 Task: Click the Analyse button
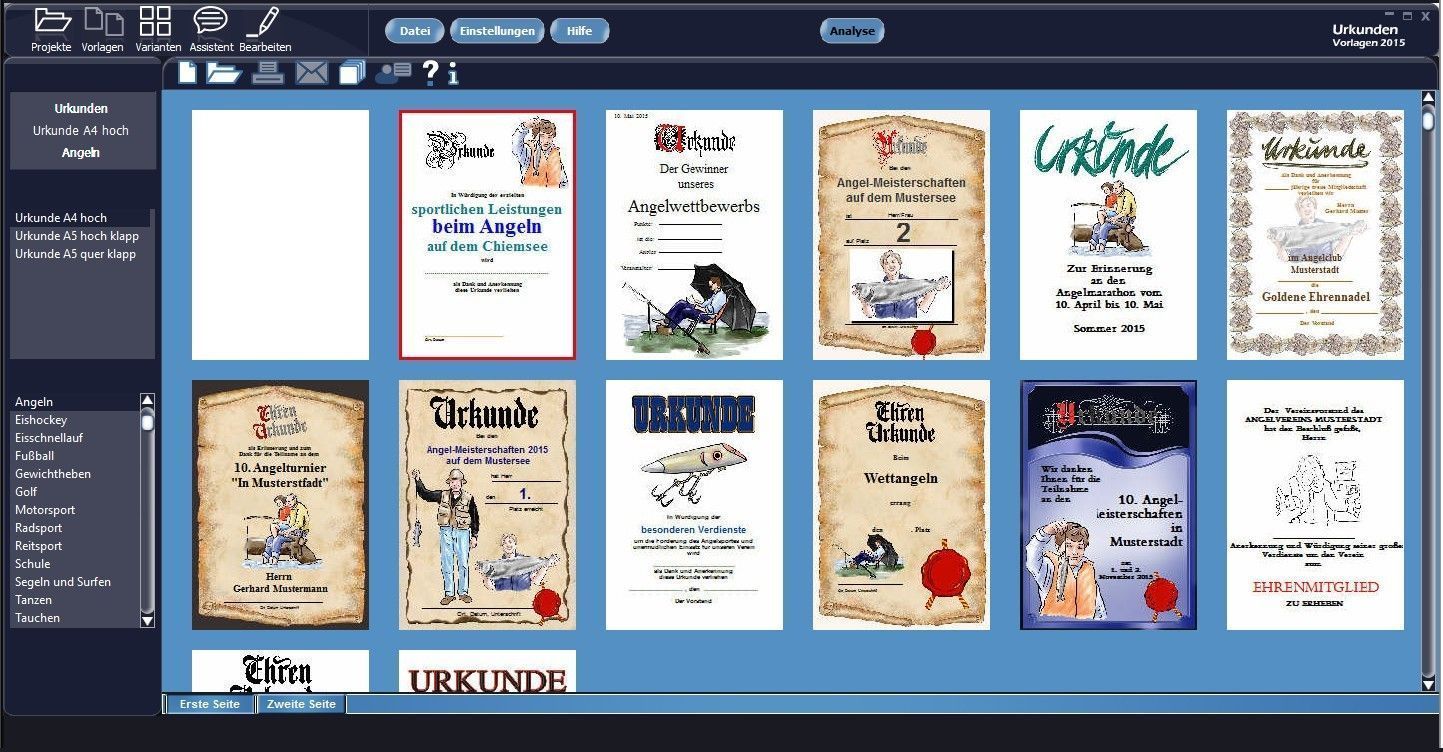pos(852,31)
